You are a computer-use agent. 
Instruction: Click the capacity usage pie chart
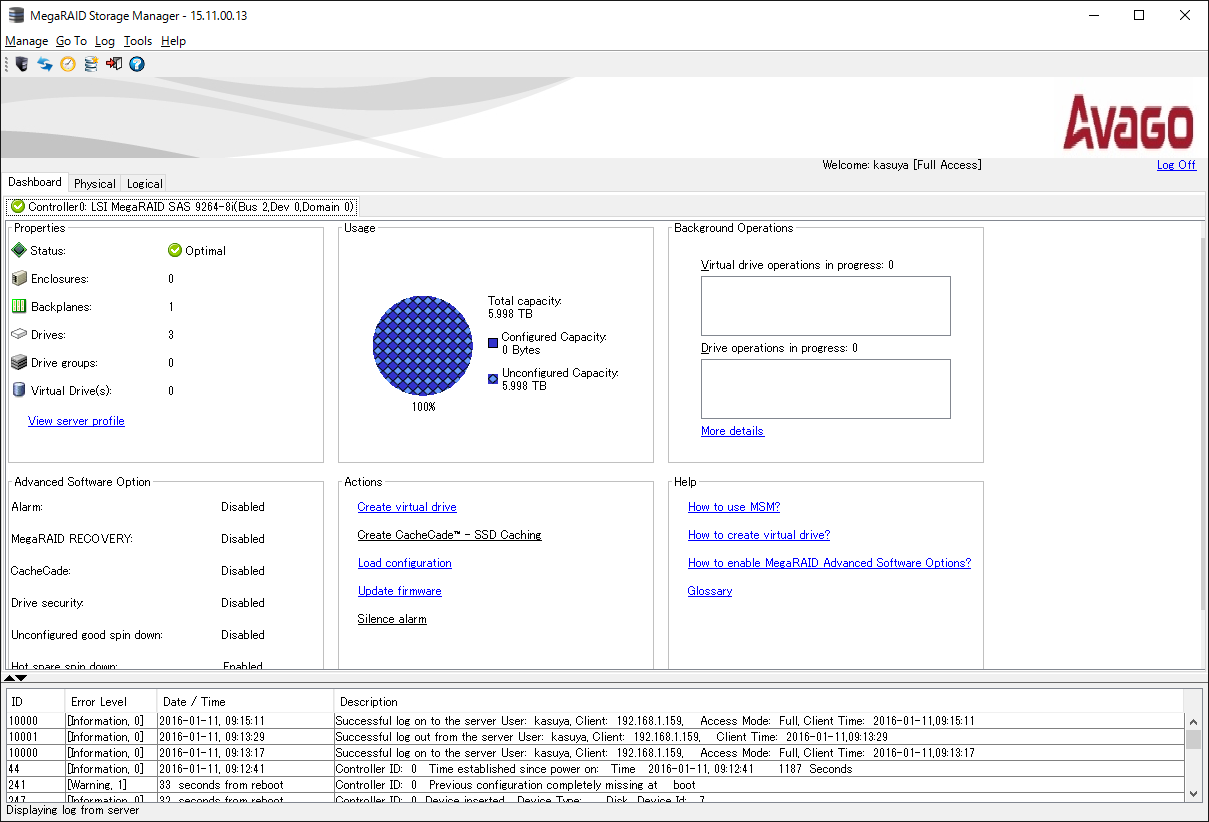click(423, 346)
